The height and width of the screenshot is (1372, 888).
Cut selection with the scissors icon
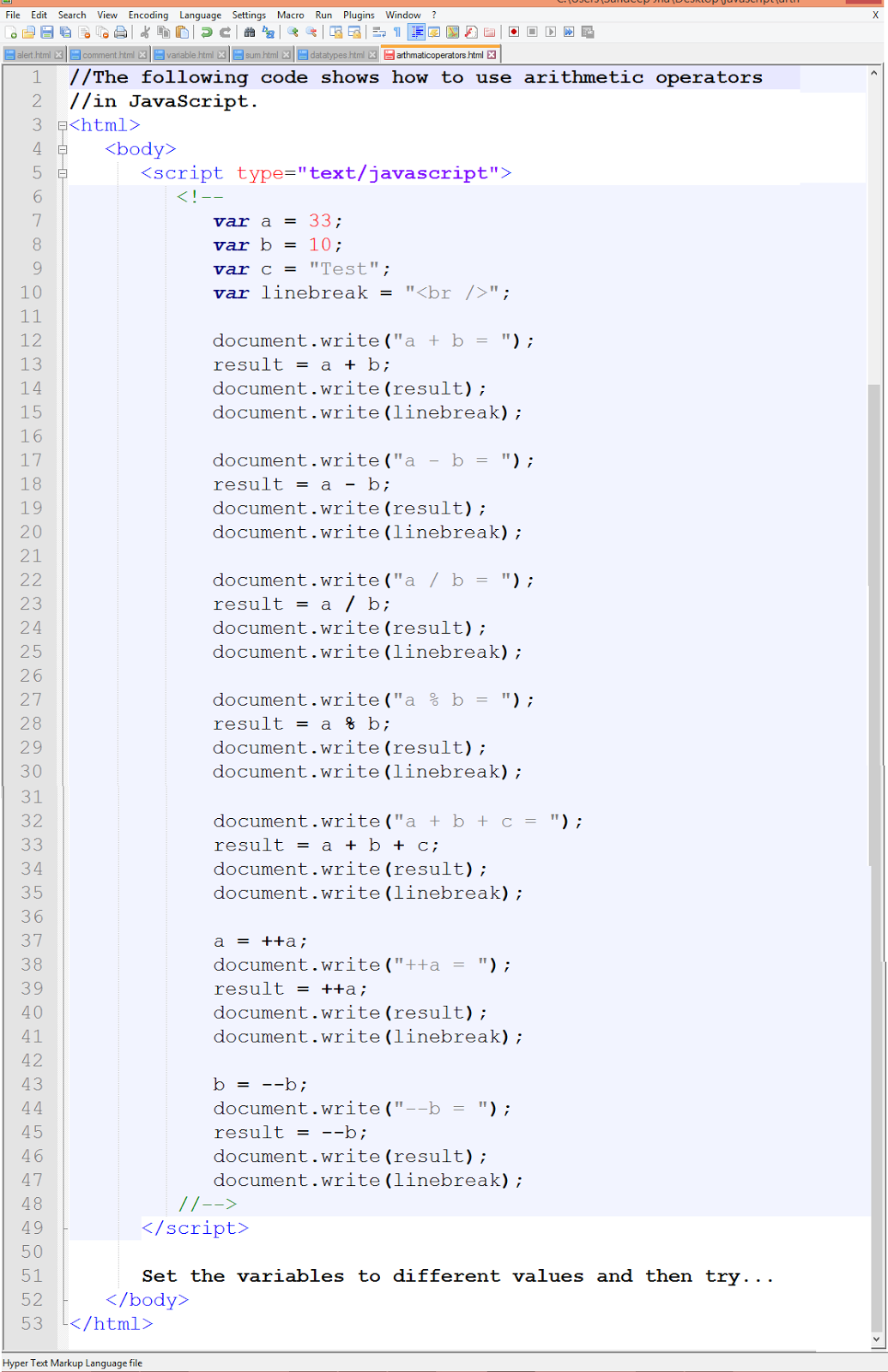145,32
